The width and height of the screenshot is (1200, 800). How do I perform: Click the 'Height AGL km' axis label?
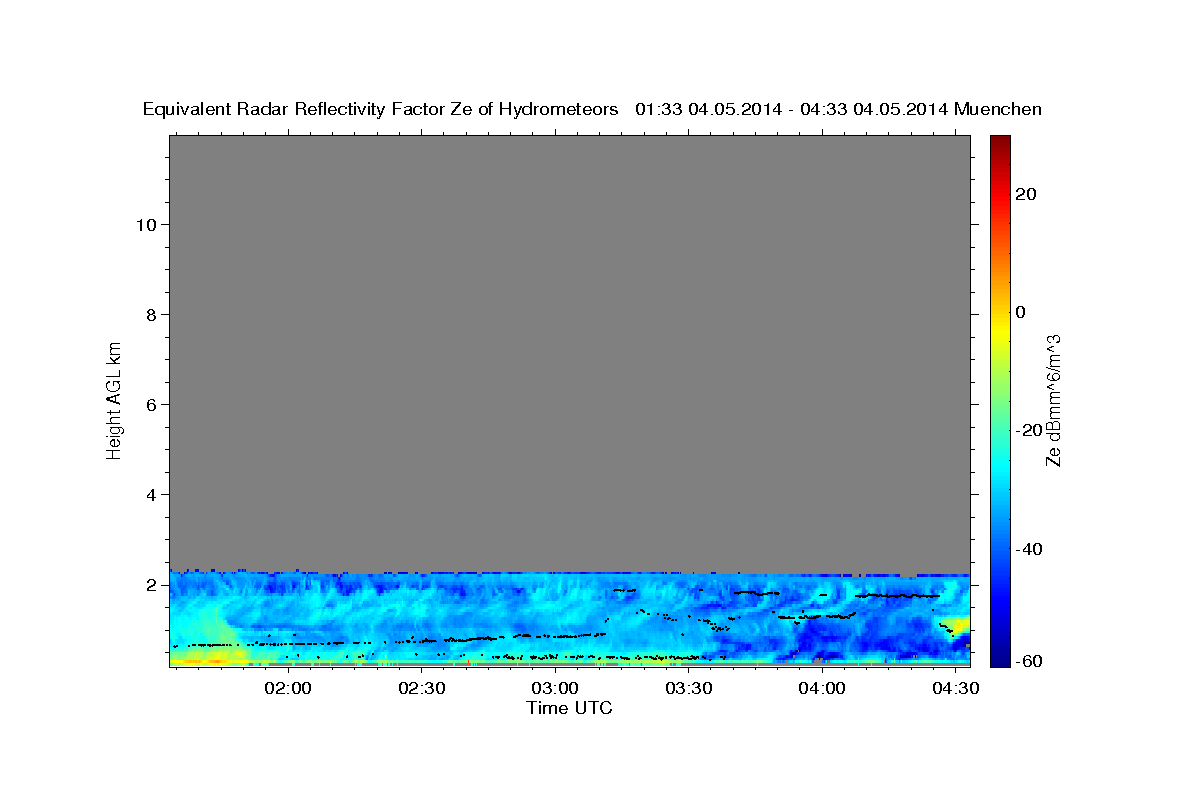(115, 399)
